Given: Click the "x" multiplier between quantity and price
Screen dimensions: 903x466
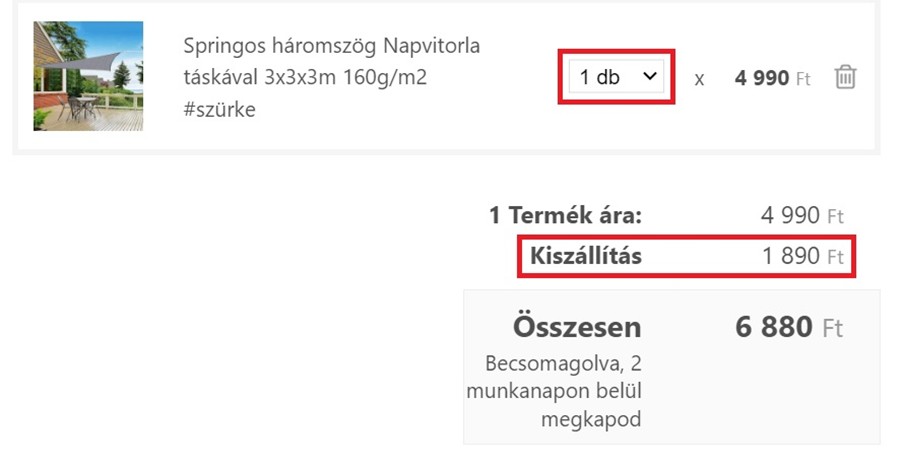Looking at the screenshot, I should tap(699, 79).
